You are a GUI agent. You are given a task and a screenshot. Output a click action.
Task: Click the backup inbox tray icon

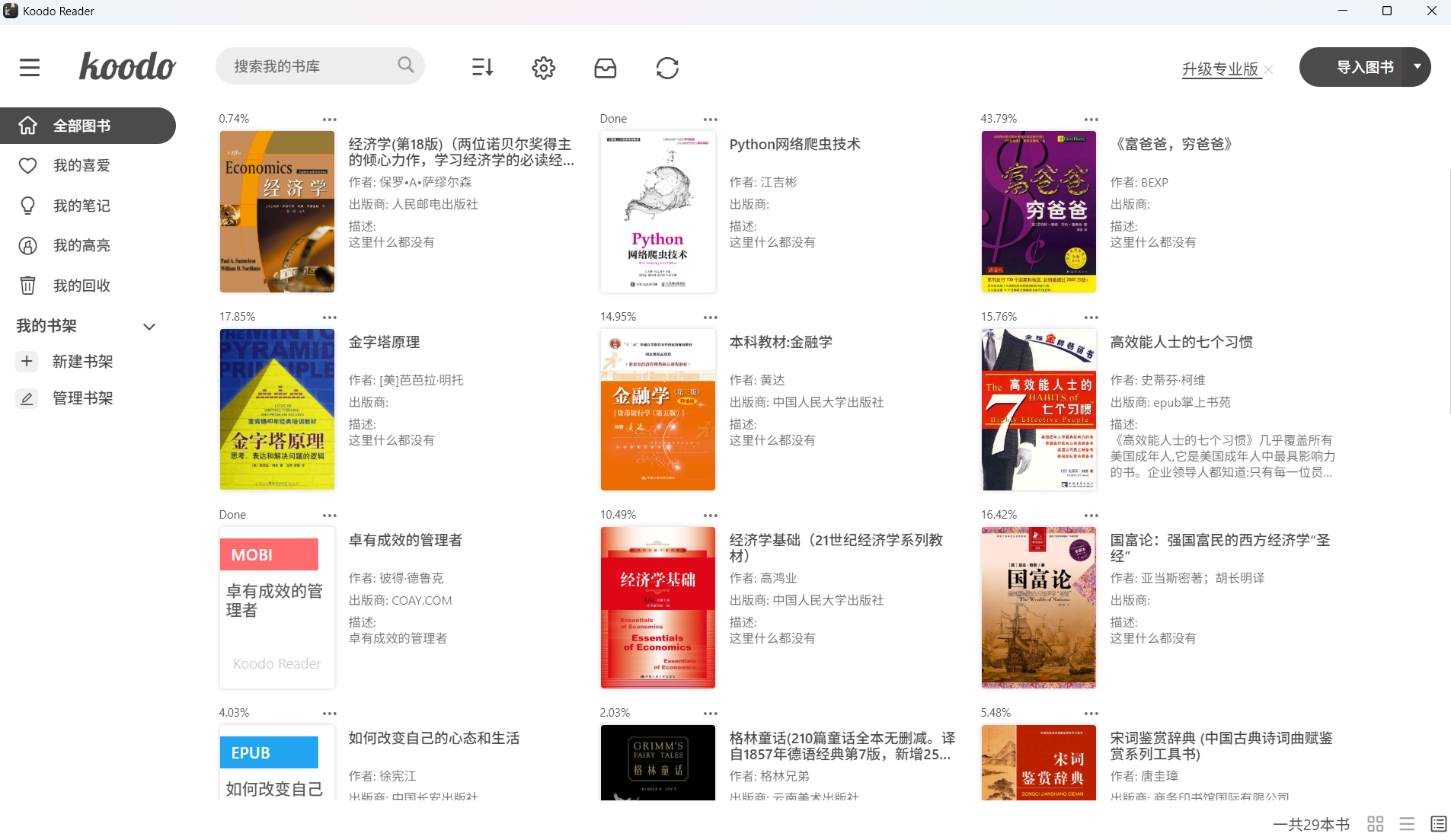tap(605, 68)
